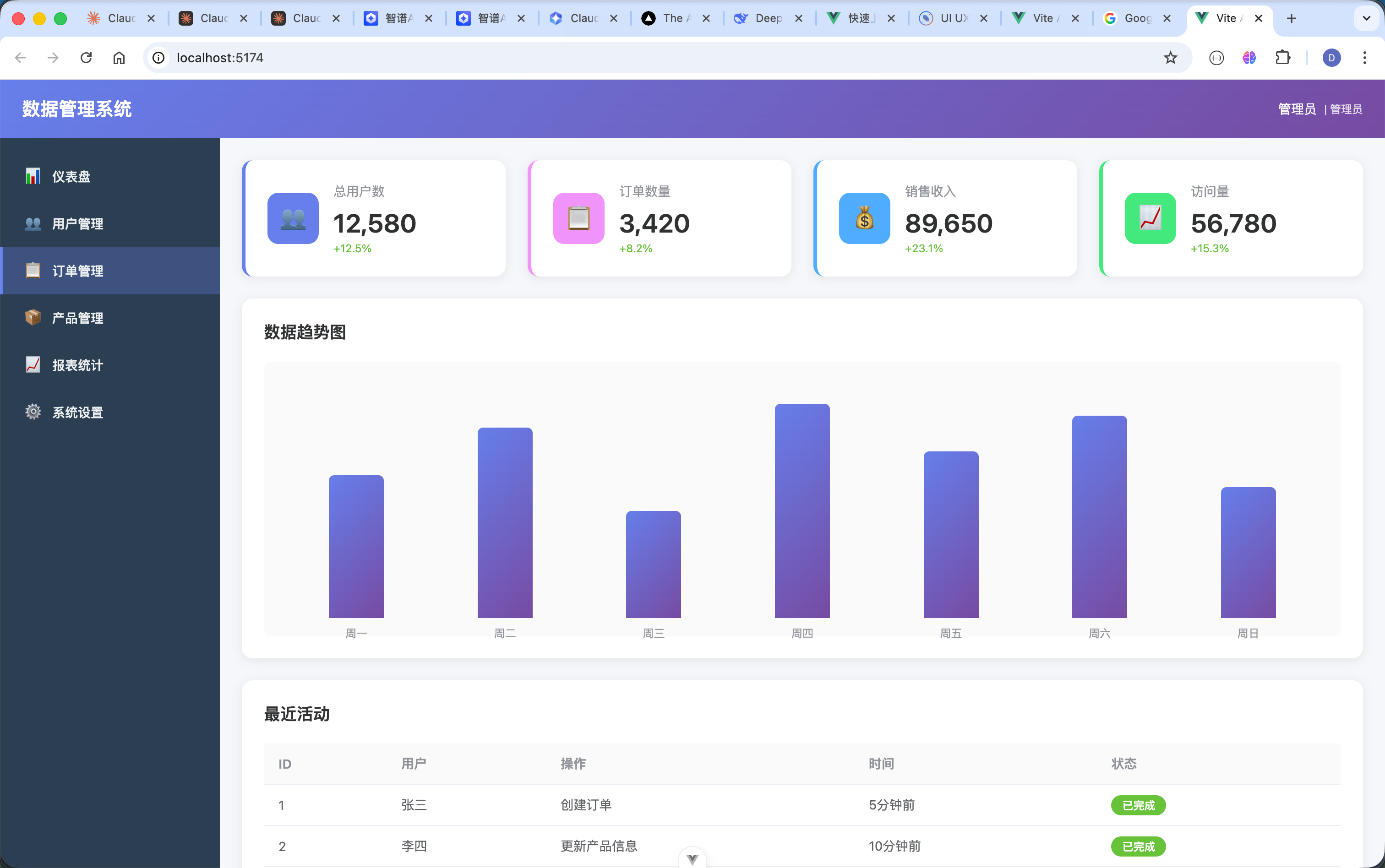Select the 仪表盘 icon in the sidebar
1385x868 pixels.
click(x=33, y=176)
